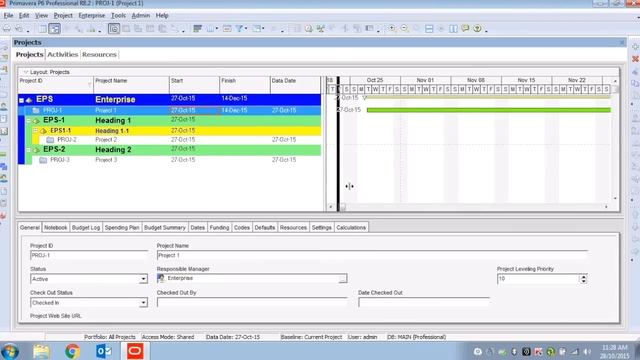640x360 pixels.
Task: Switch to the Activities tab
Action: (62, 54)
